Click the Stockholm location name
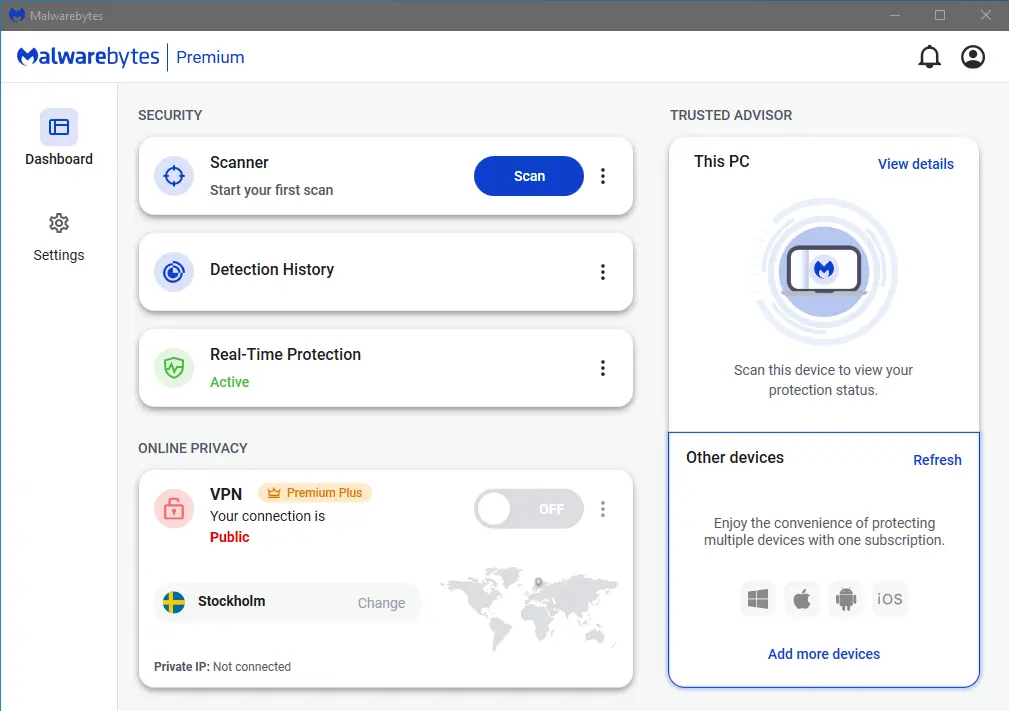 (x=232, y=601)
